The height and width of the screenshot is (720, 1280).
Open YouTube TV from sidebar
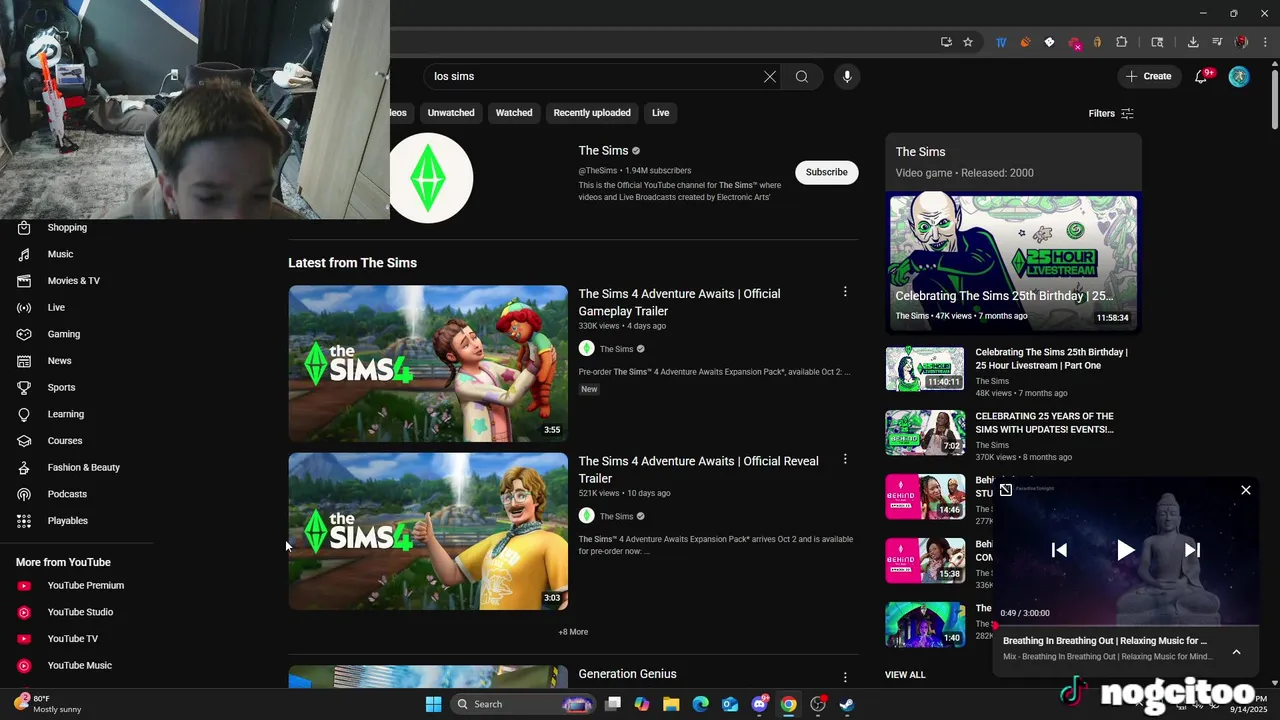click(x=72, y=639)
